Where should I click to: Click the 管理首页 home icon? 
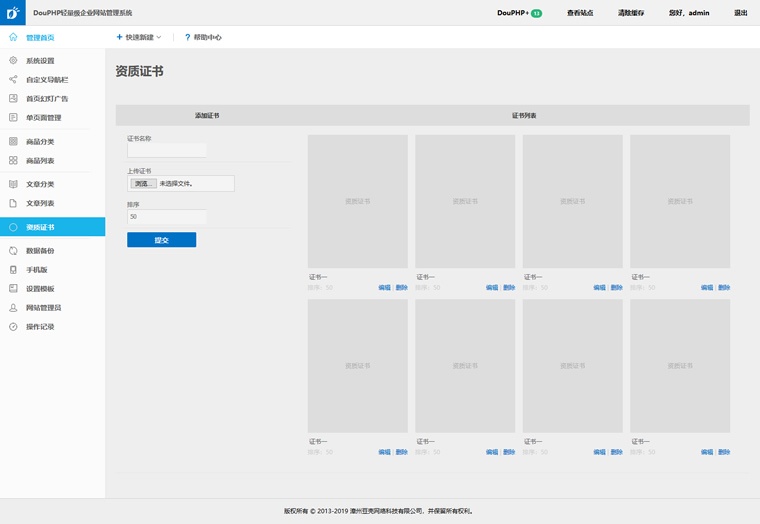(13, 37)
